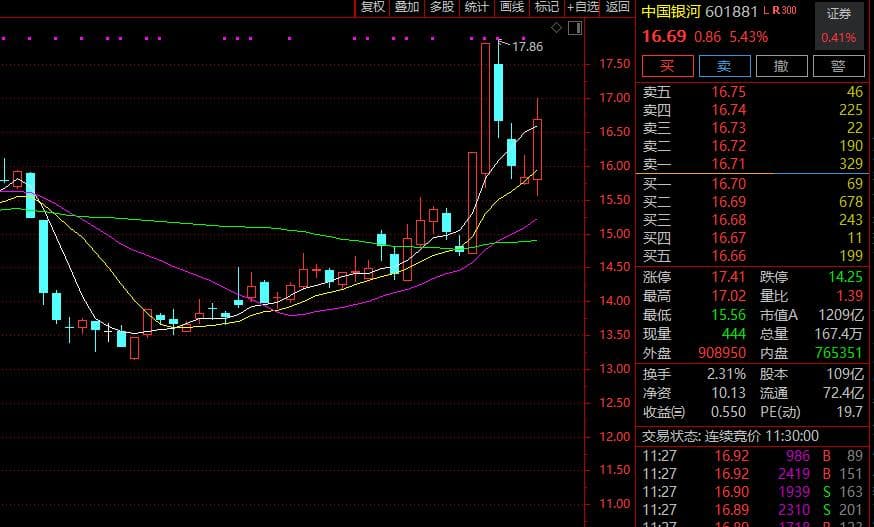Select the 买四 price 16.67

click(729, 238)
